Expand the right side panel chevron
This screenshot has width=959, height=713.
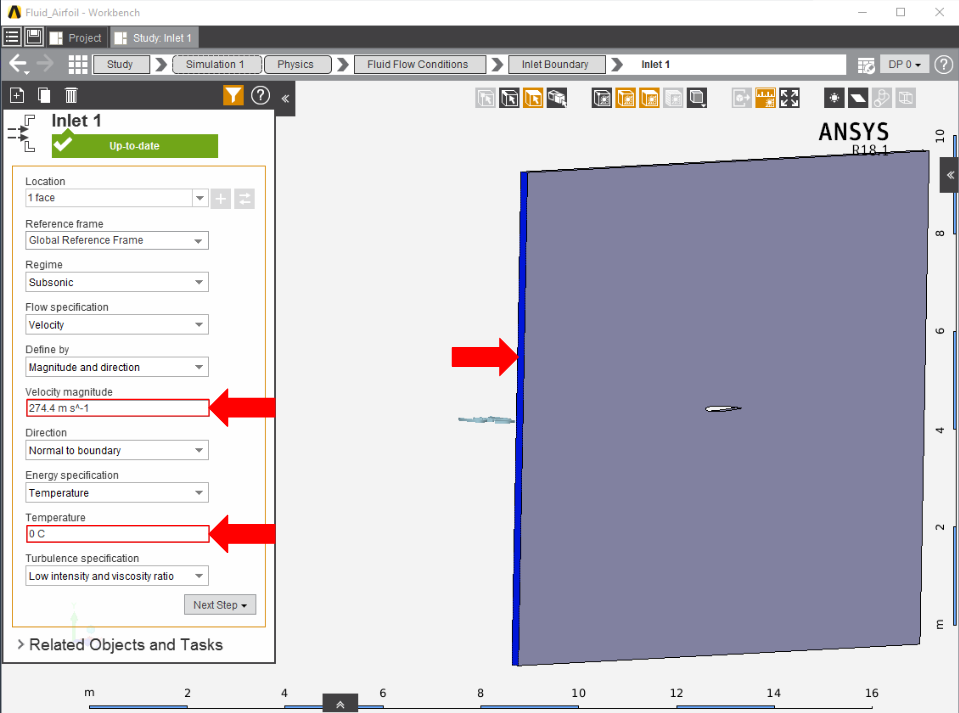950,175
